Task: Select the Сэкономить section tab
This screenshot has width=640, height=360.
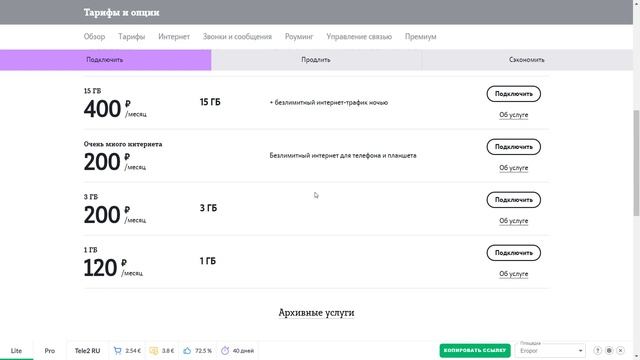Action: pos(527,60)
